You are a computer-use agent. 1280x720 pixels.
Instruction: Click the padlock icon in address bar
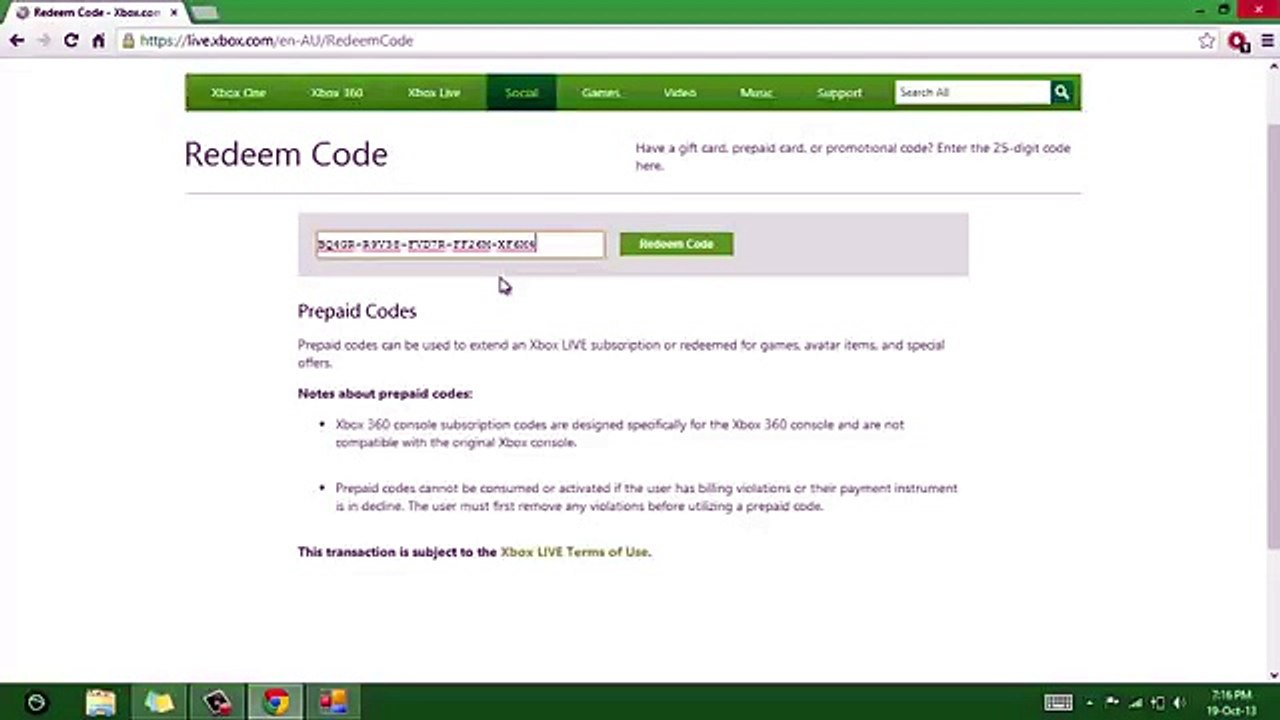[128, 41]
